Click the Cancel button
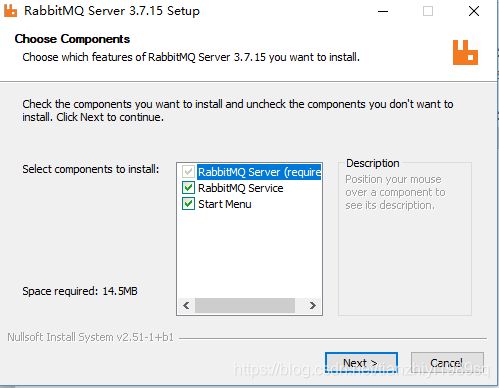Screen dimensions: 499x388 click(447, 363)
